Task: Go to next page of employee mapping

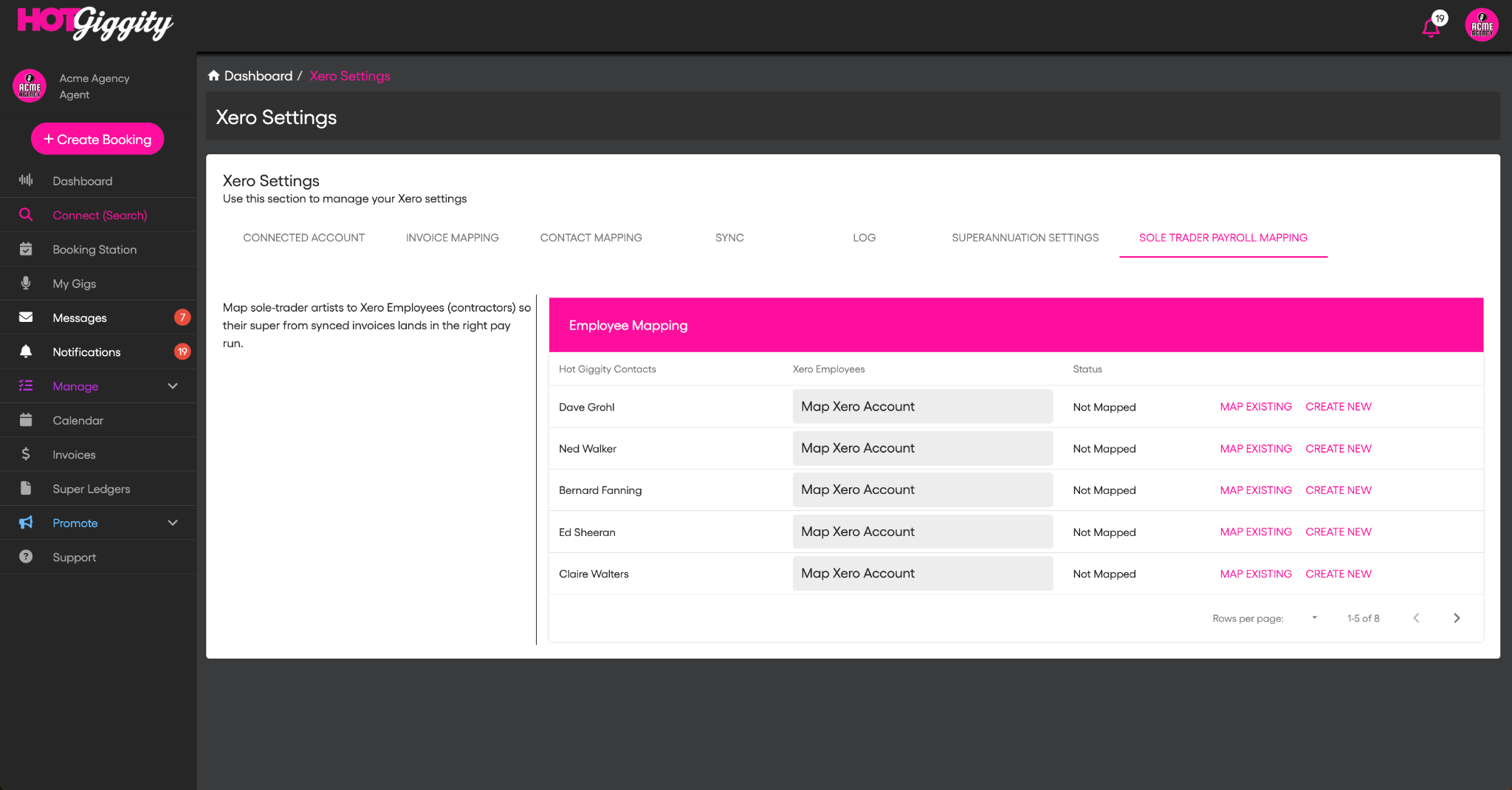Action: click(1457, 618)
